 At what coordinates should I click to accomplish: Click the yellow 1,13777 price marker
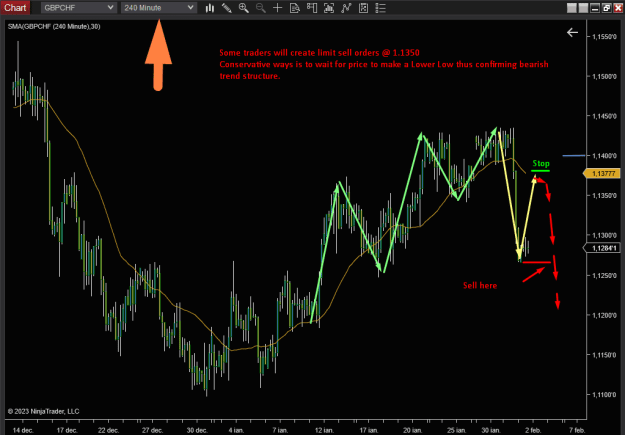601,173
